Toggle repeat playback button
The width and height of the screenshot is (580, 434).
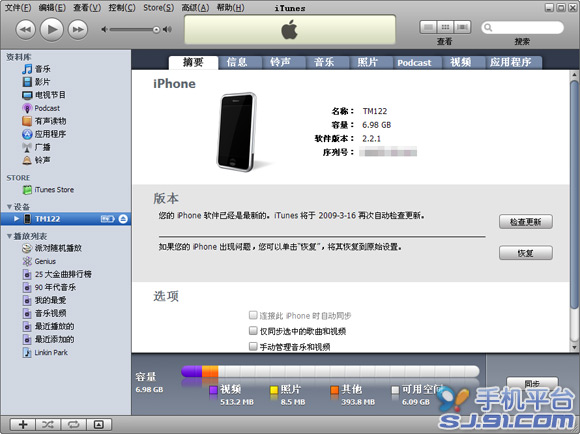[74, 424]
